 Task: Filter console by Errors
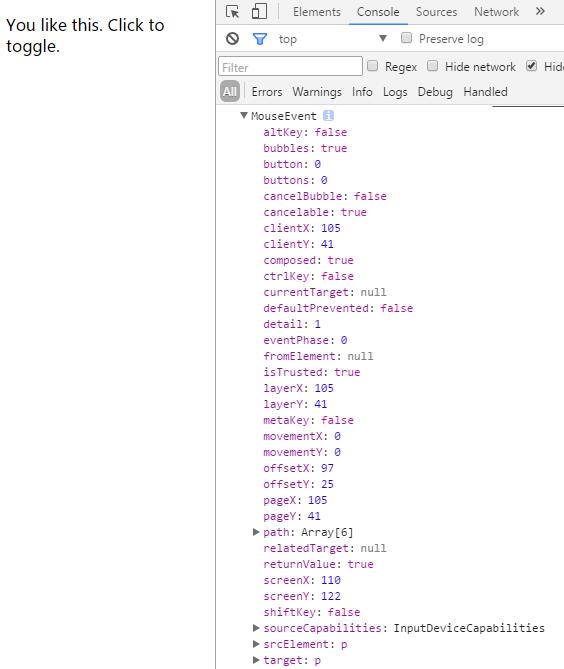pyautogui.click(x=267, y=92)
